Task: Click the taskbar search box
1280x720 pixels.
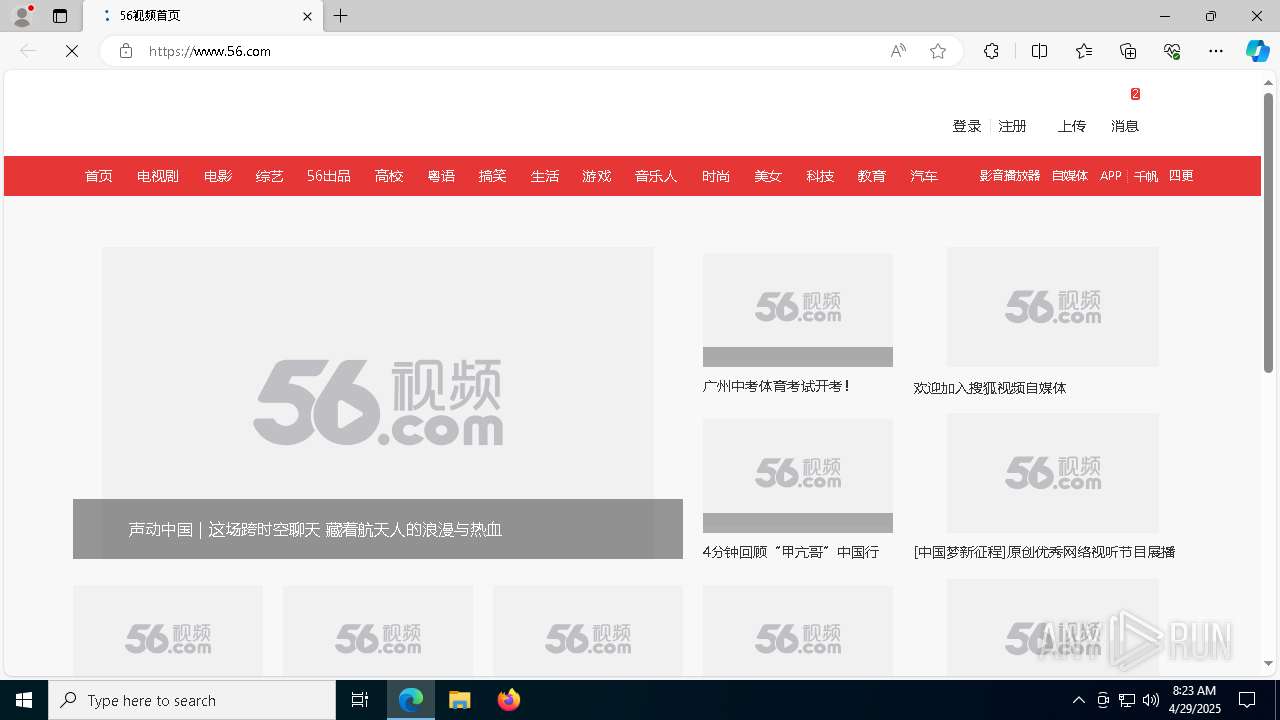Action: 192,700
